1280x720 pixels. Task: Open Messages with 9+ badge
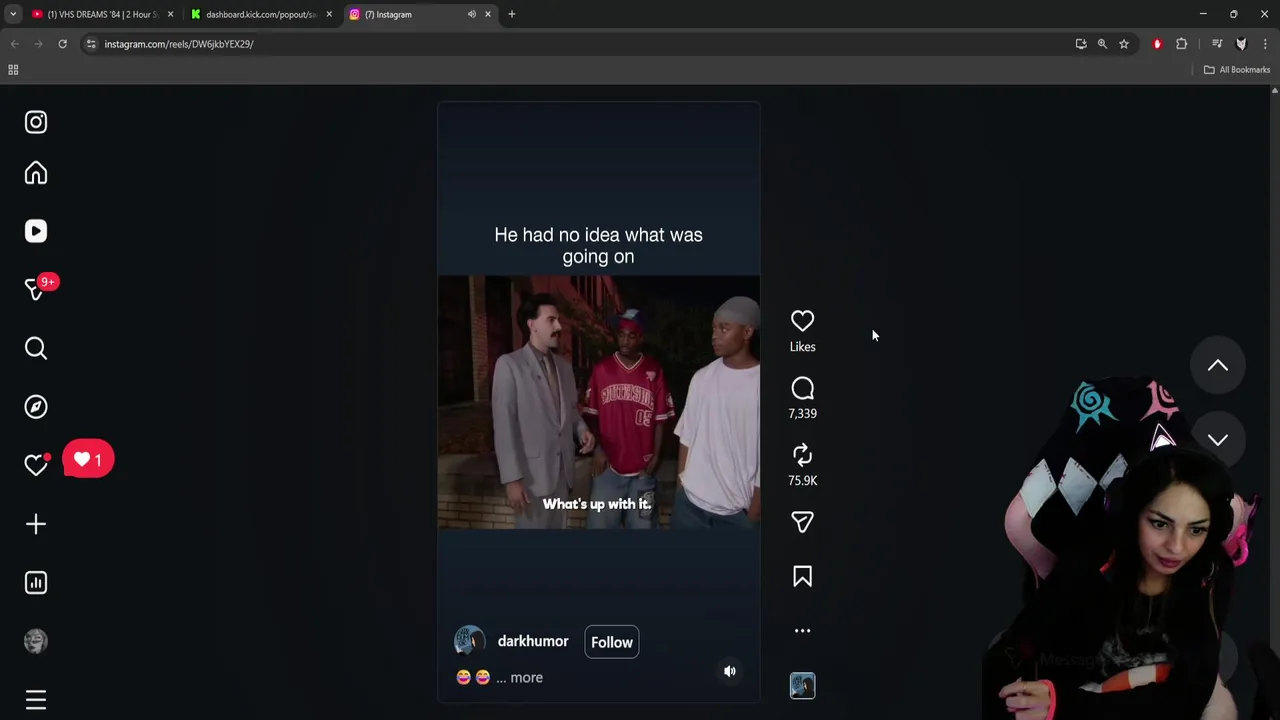(x=38, y=289)
